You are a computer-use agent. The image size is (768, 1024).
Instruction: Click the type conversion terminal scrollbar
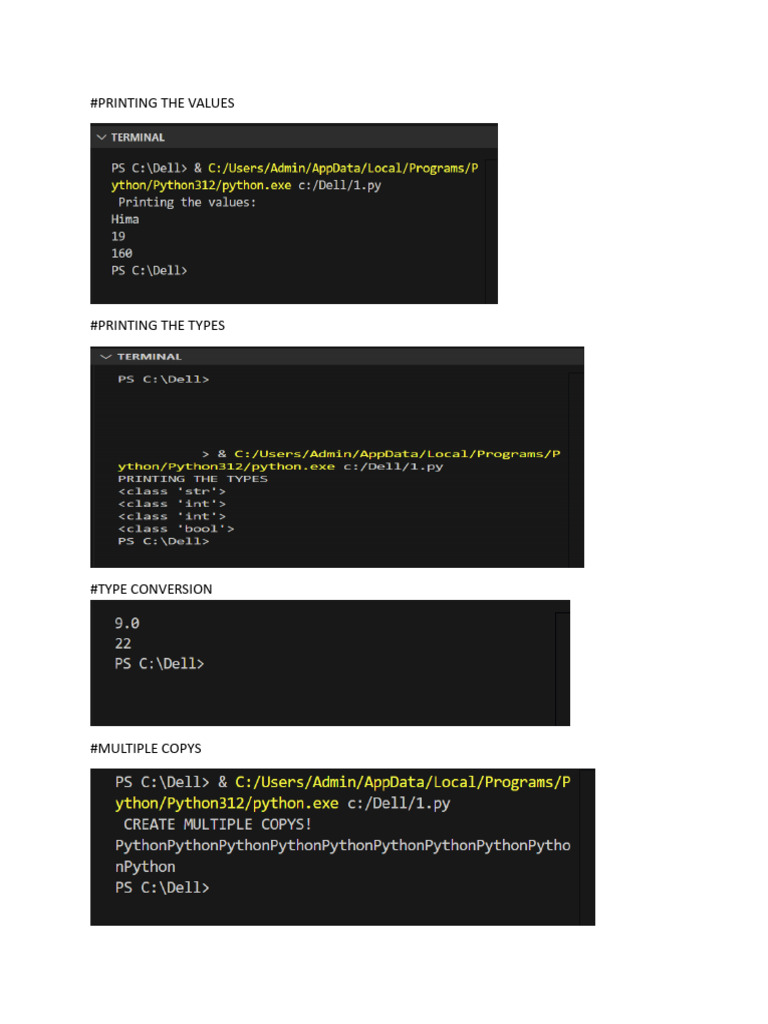[x=562, y=667]
